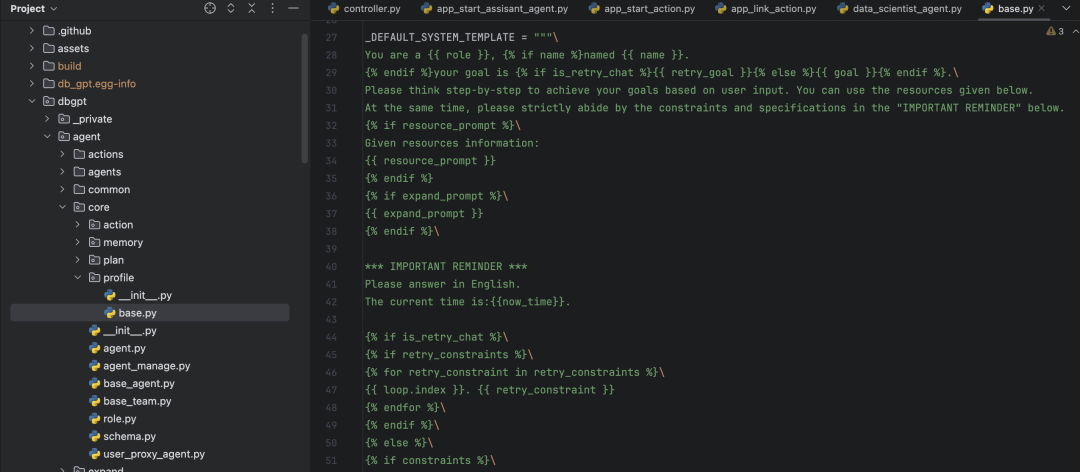Click the Project panel vertical scrollbar

click(304, 100)
